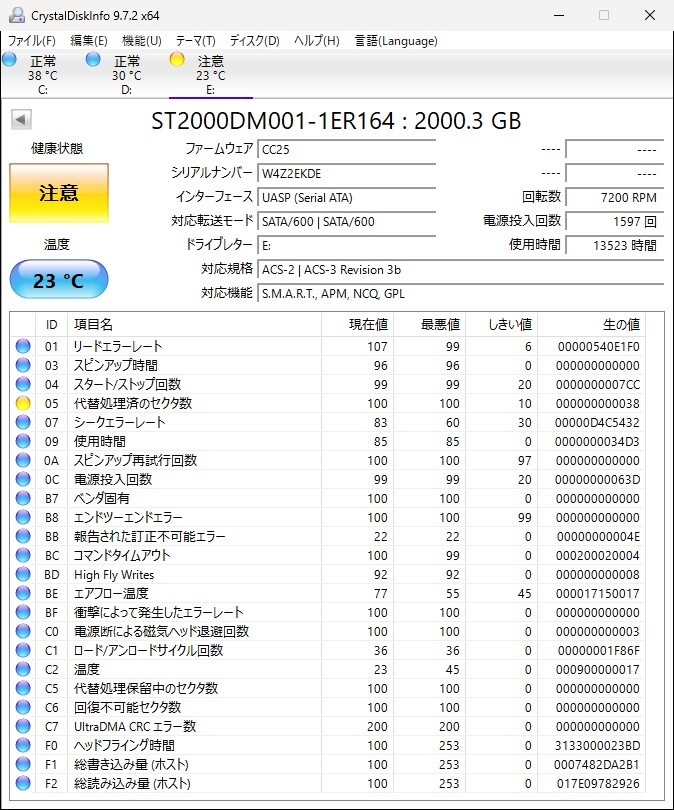Click the 現在値 column header

coord(357,324)
